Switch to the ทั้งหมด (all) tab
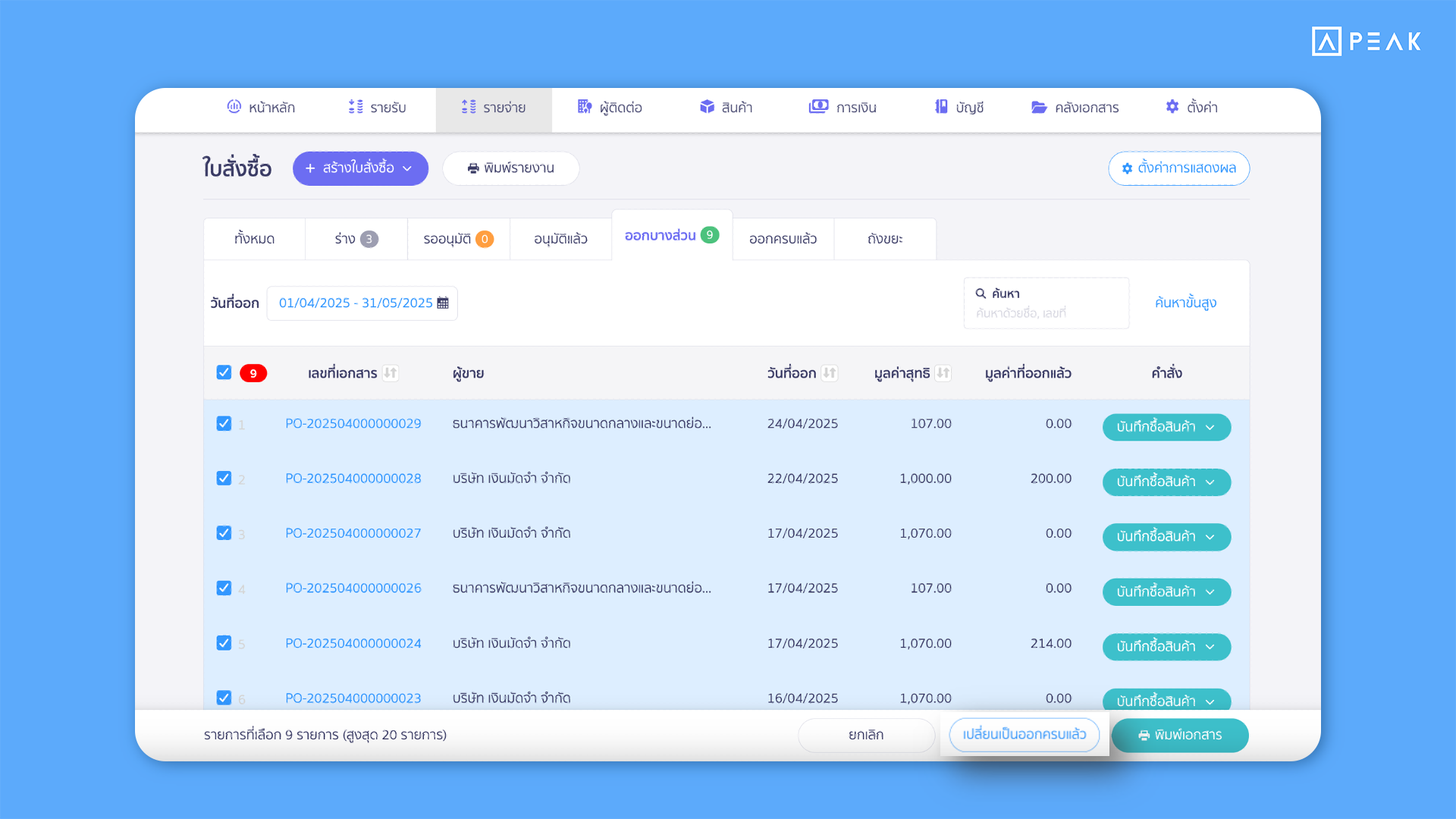This screenshot has width=1456, height=819. [x=254, y=239]
